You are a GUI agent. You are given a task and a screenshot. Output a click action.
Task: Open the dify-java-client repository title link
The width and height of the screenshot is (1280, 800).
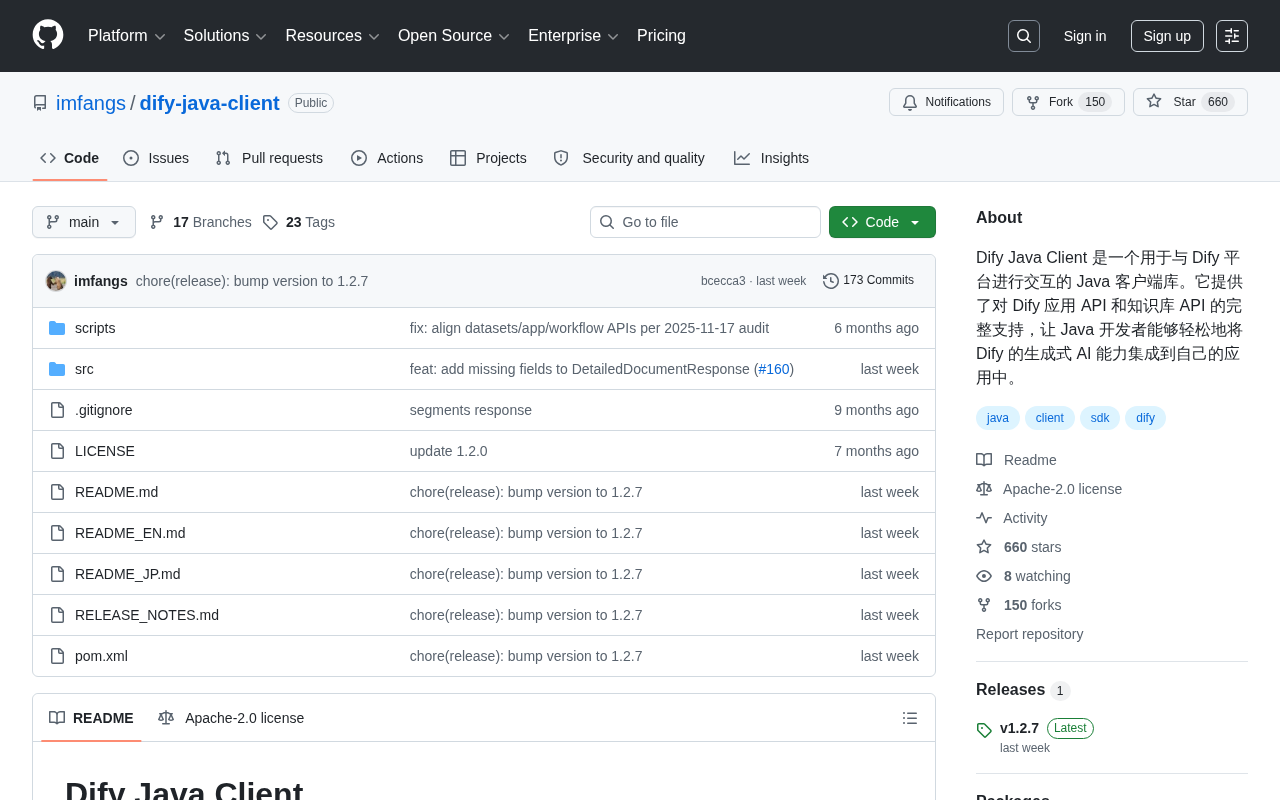[210, 103]
